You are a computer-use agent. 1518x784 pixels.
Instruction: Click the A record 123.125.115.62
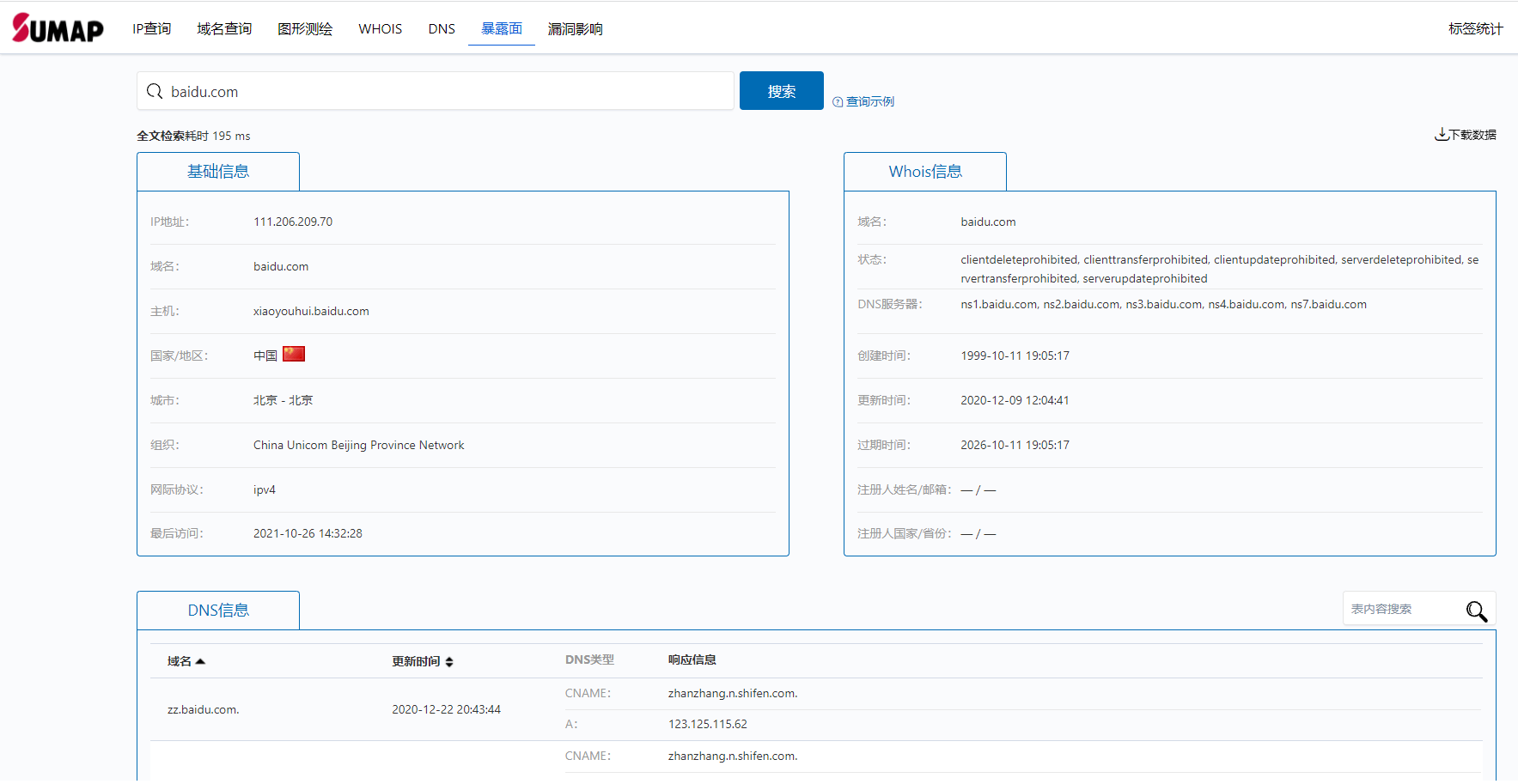[708, 724]
